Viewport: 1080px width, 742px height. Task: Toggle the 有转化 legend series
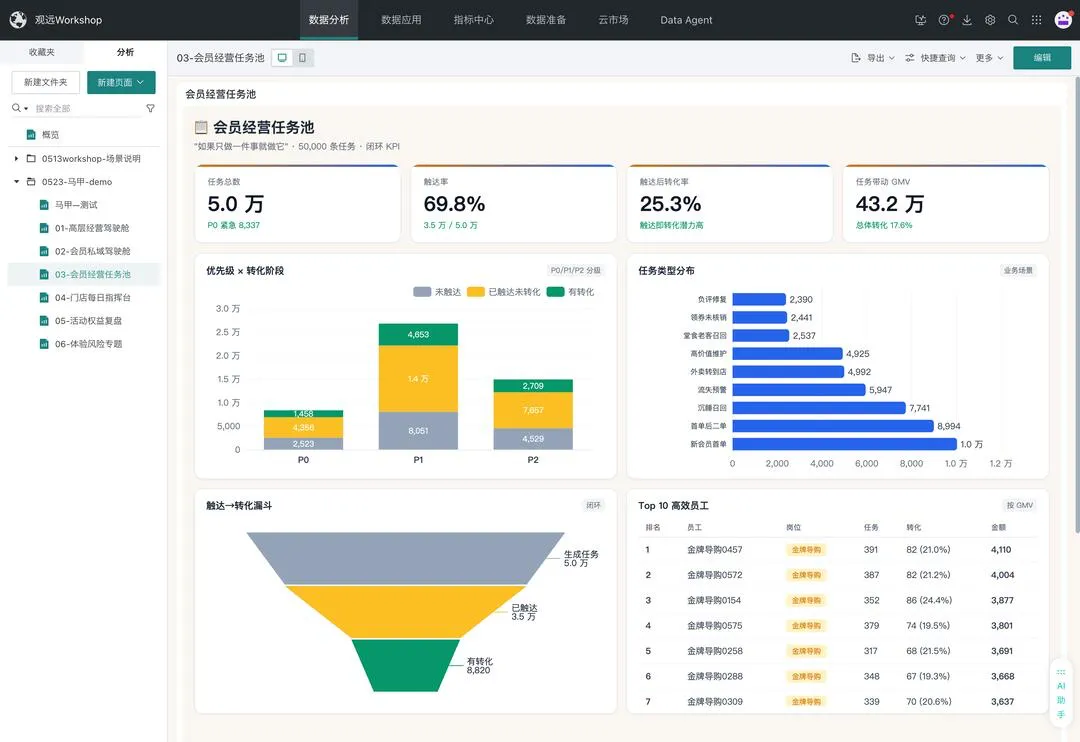click(570, 292)
